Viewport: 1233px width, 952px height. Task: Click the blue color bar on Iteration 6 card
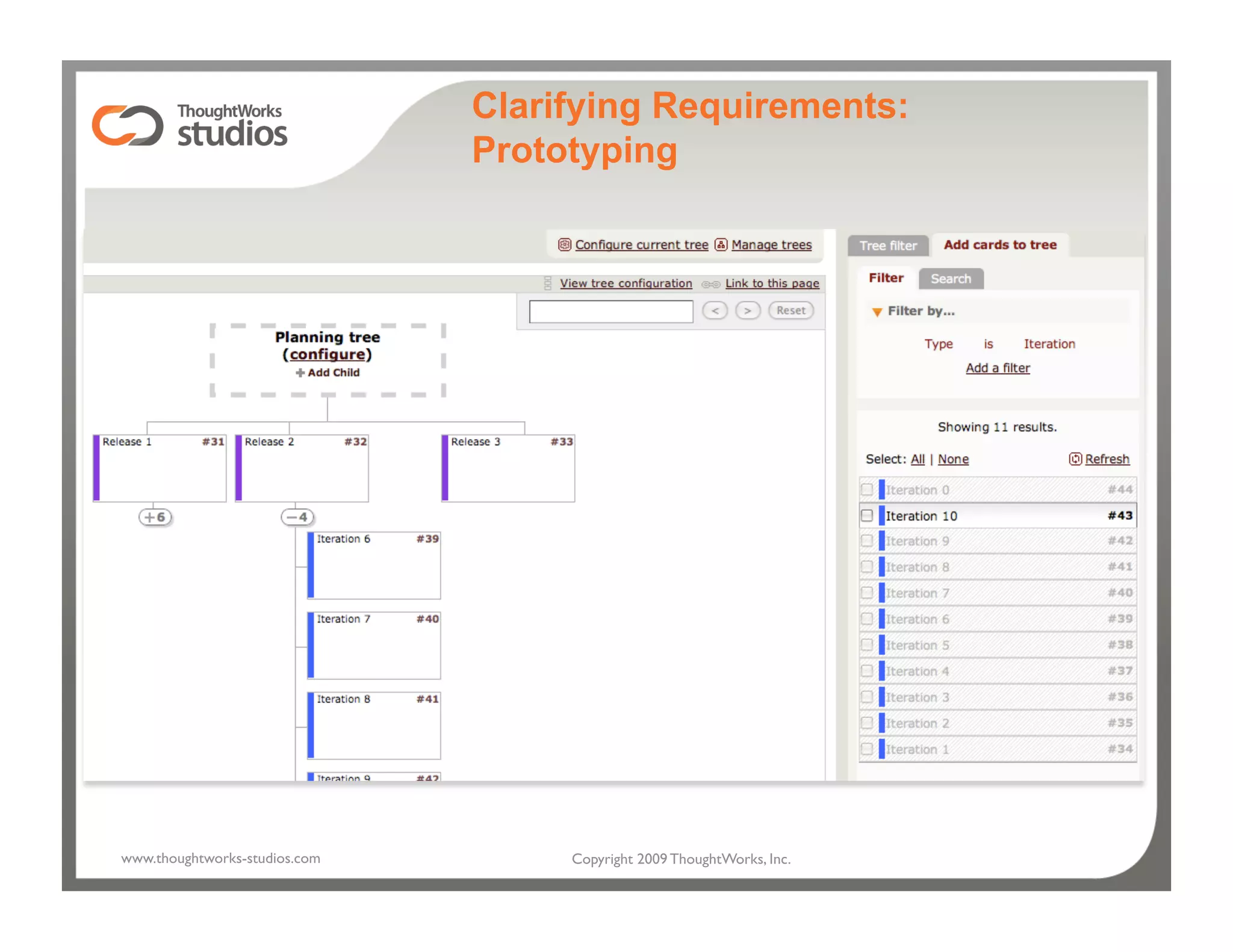(311, 565)
